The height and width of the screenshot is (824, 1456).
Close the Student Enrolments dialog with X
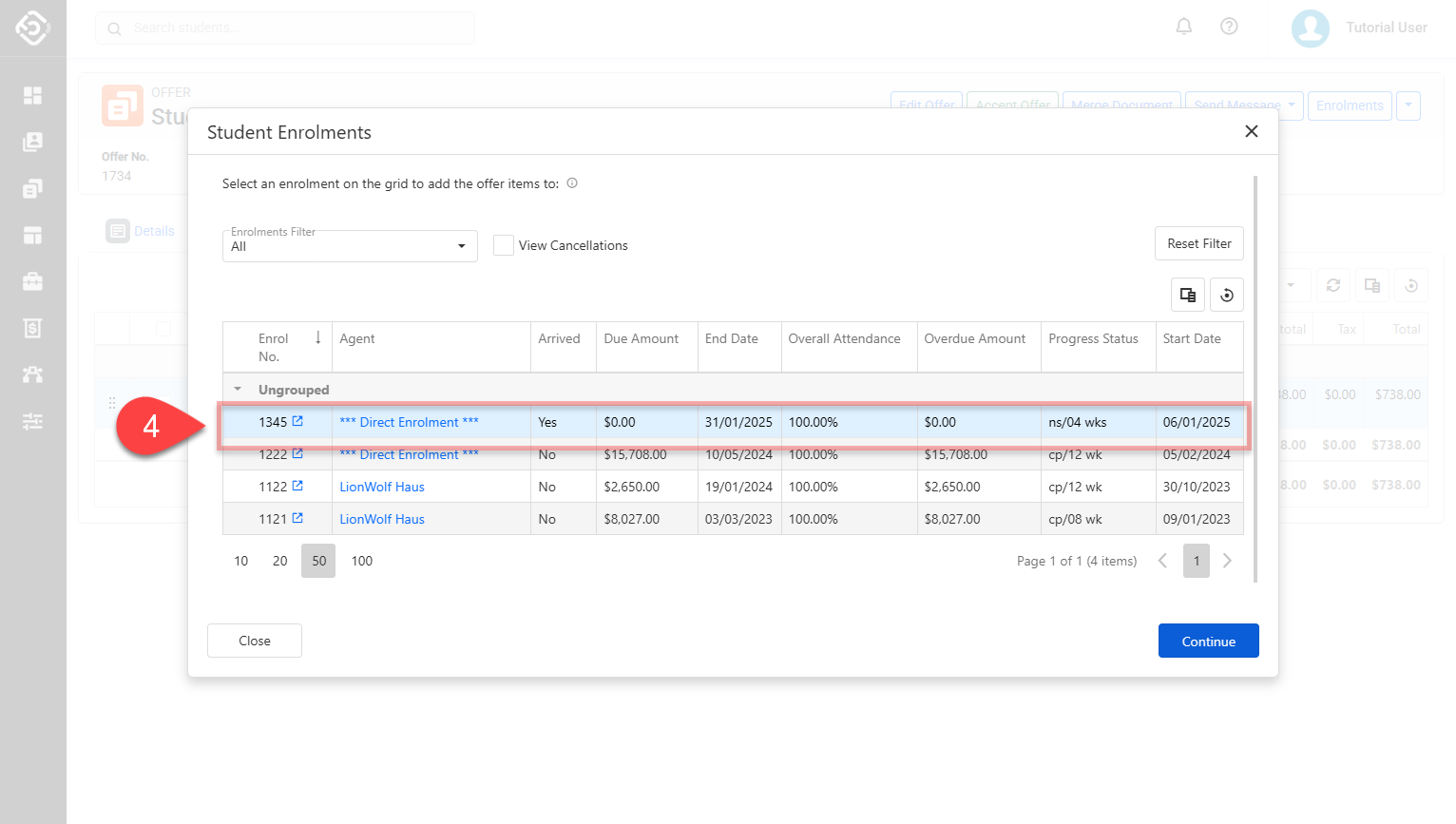1251,131
